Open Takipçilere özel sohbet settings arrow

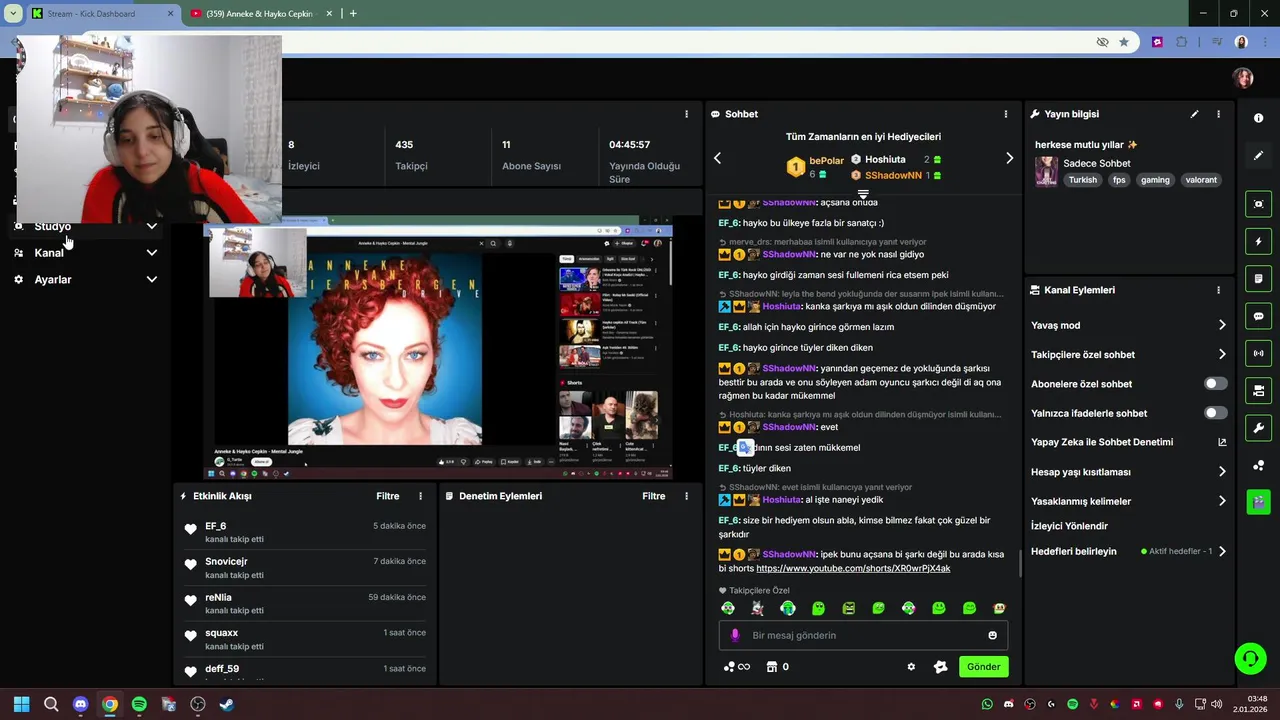(1222, 354)
